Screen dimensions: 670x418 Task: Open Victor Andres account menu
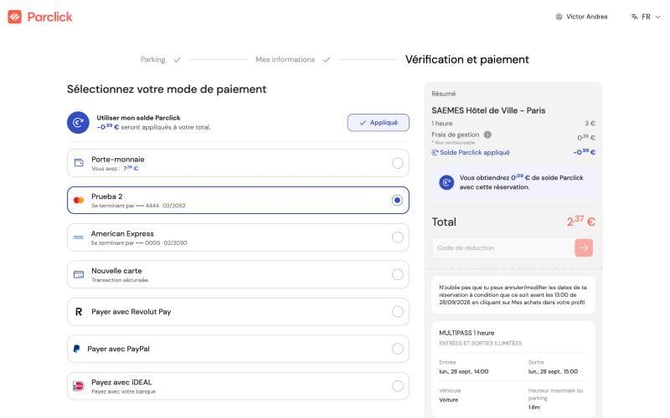pyautogui.click(x=582, y=17)
